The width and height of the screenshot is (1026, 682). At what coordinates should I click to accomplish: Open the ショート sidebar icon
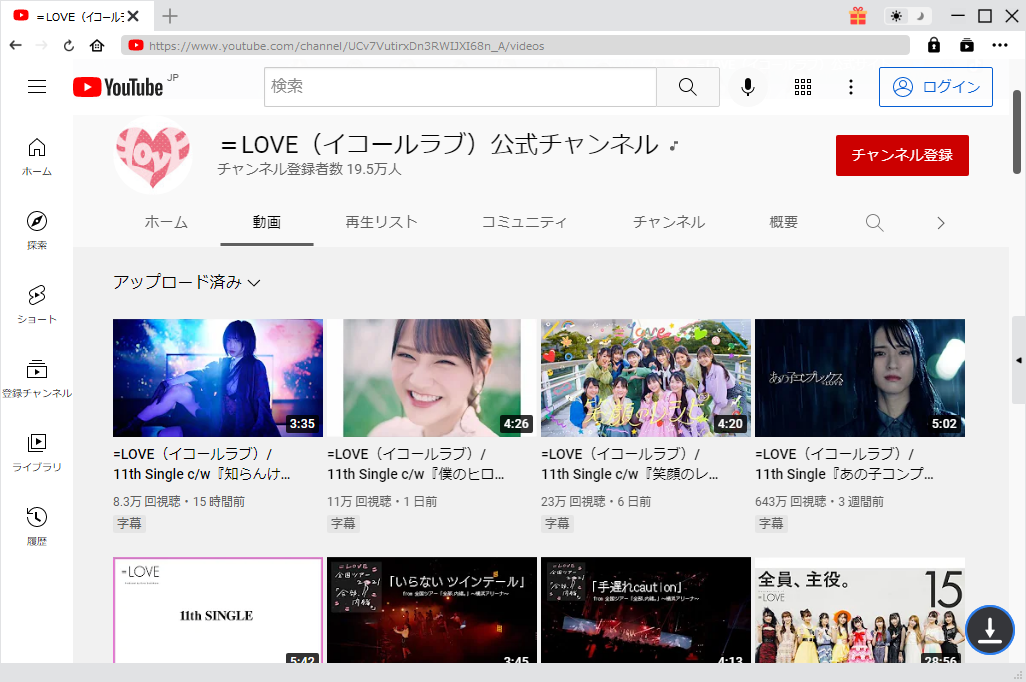(37, 304)
